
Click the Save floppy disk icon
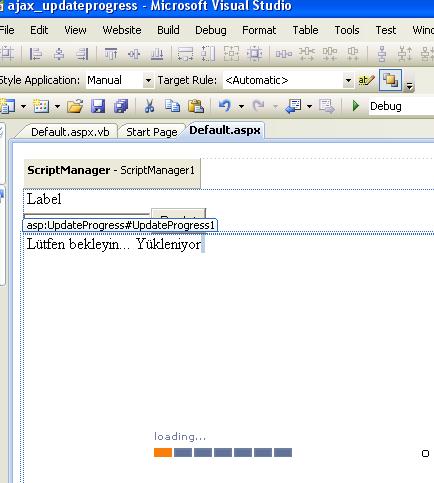pos(98,106)
